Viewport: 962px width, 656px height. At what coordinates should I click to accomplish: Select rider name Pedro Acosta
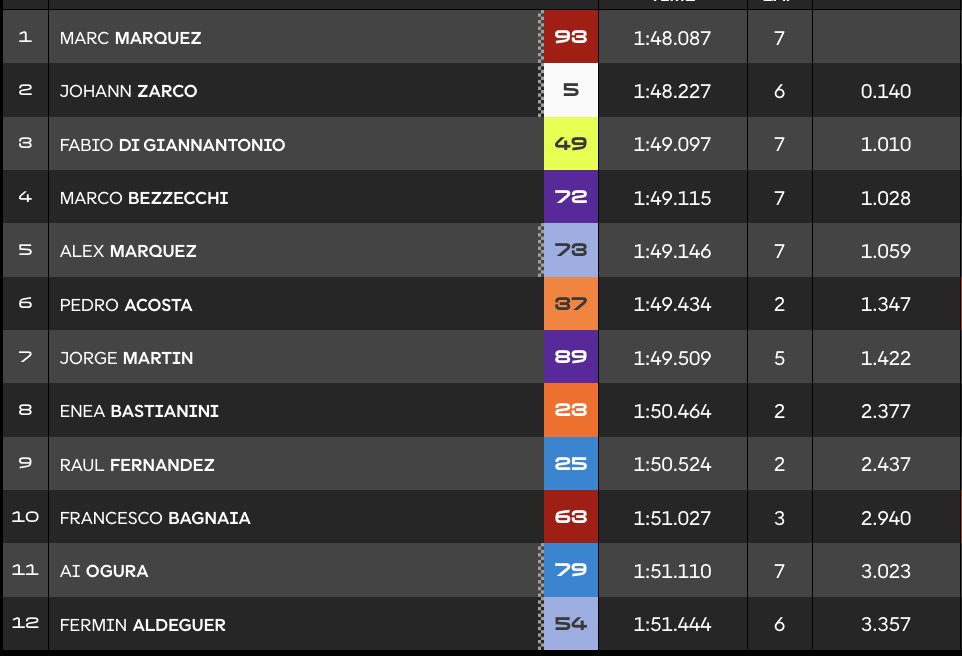click(126, 305)
